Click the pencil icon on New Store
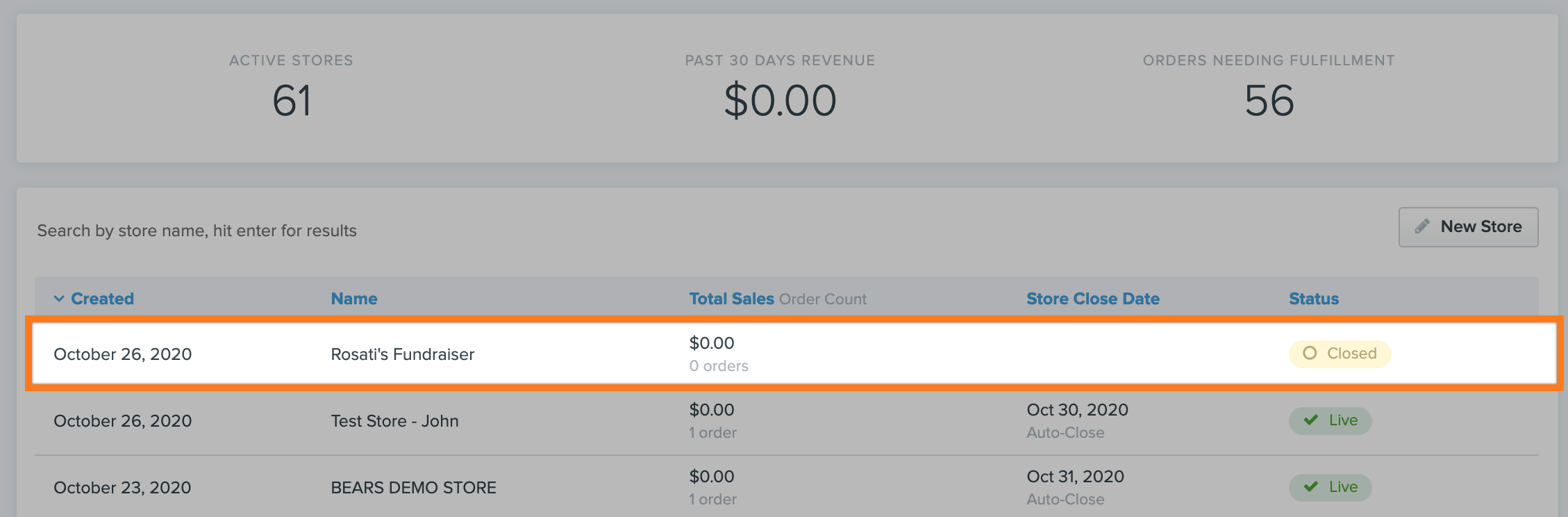The height and width of the screenshot is (517, 1568). (1422, 227)
